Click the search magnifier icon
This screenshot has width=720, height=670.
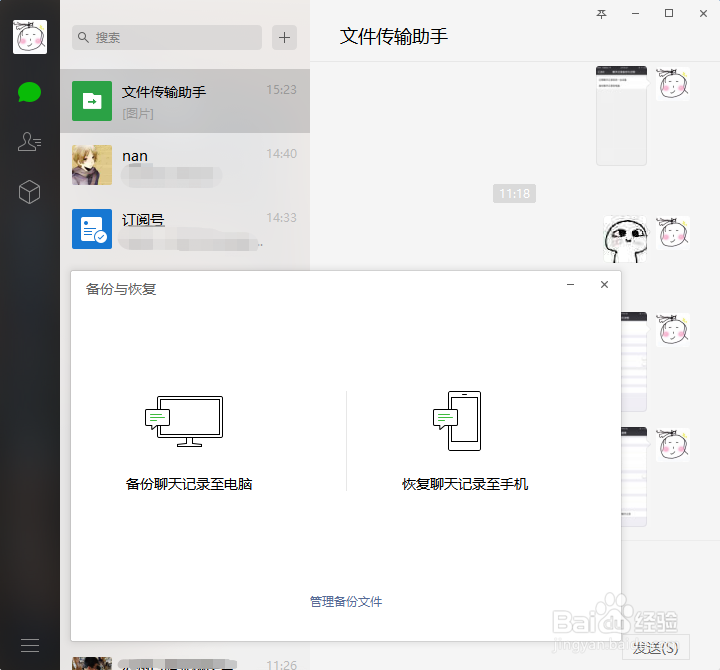click(x=83, y=37)
